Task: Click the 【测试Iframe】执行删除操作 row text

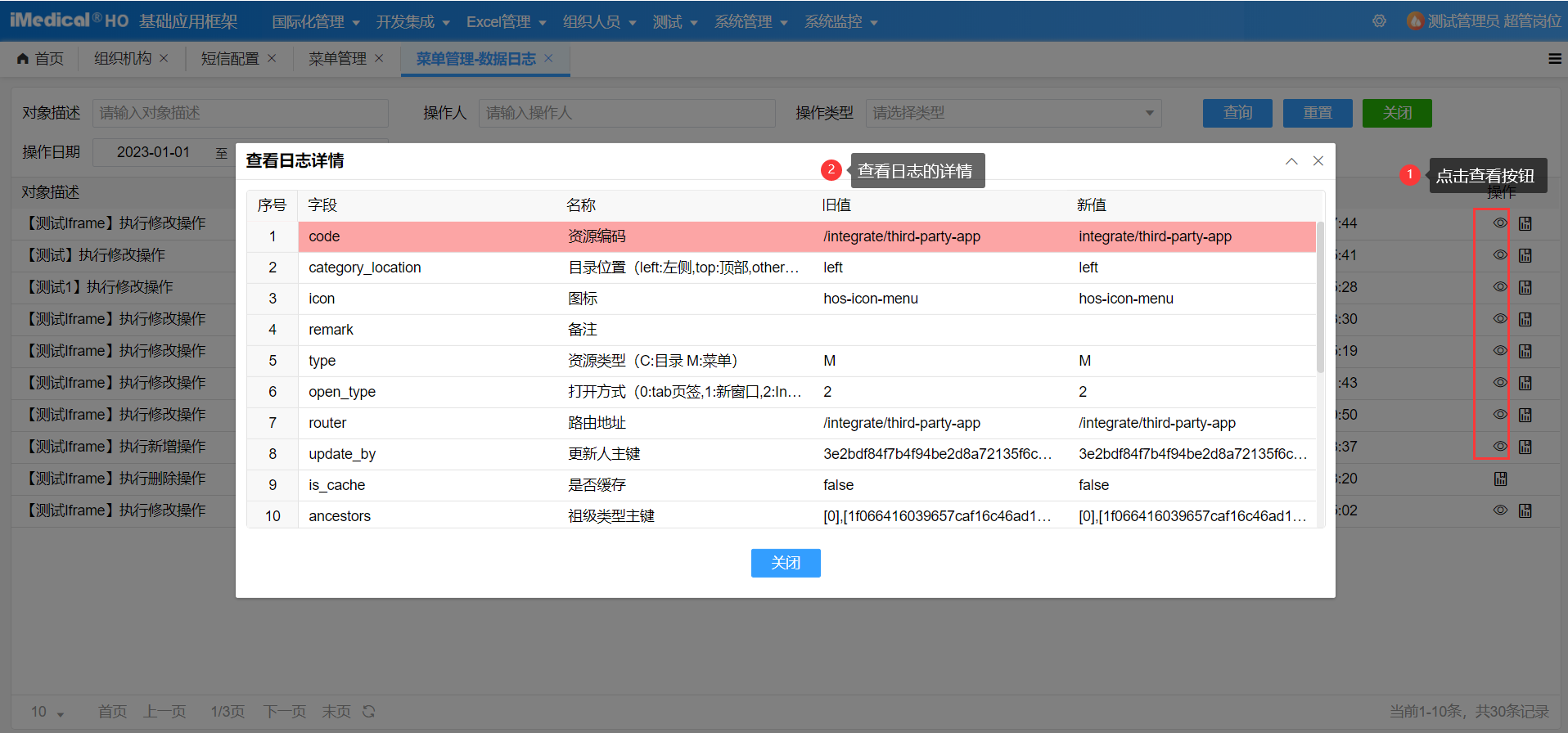Action: pos(115,479)
